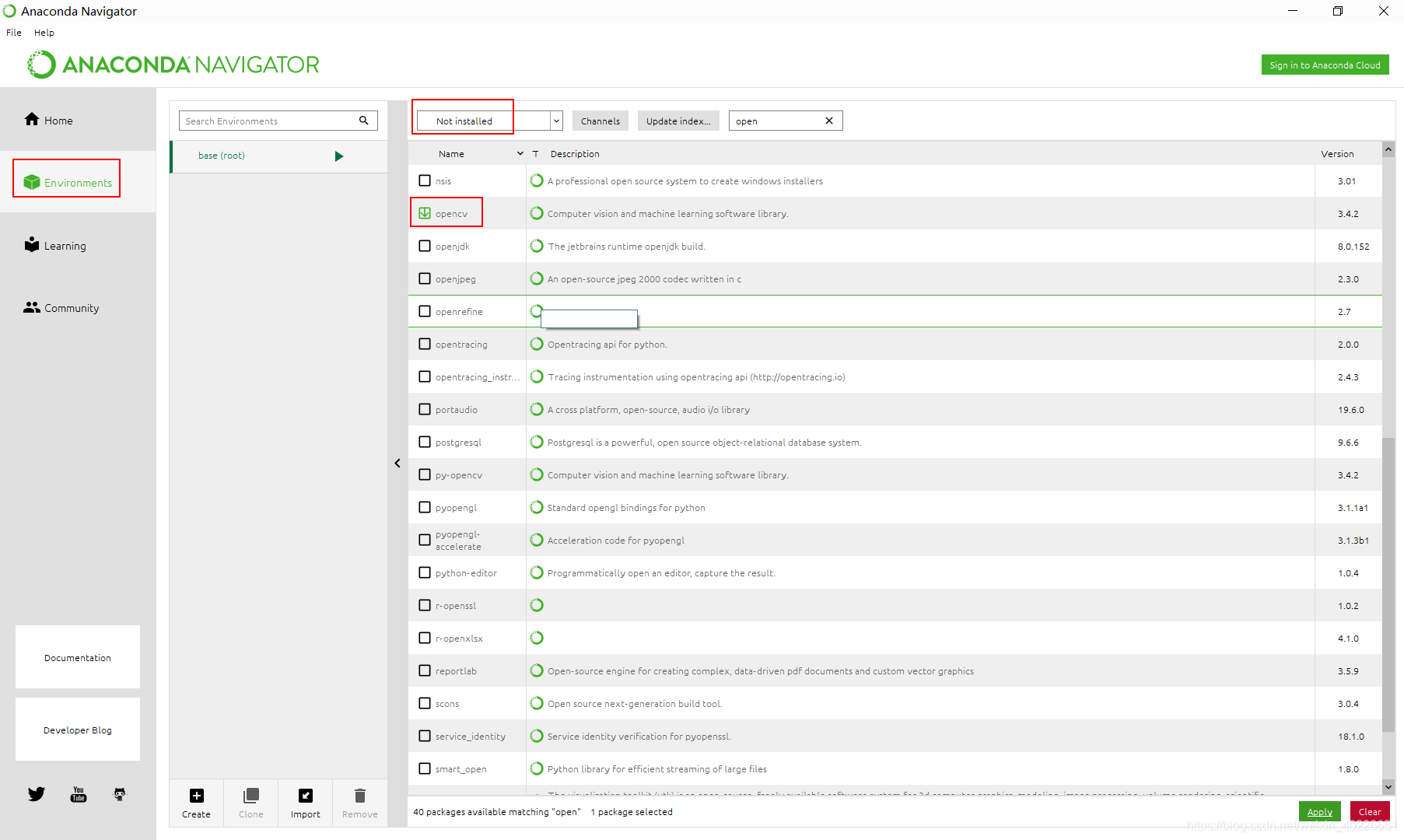Viewport: 1404px width, 840px height.
Task: Click the Description column header
Action: click(x=575, y=154)
